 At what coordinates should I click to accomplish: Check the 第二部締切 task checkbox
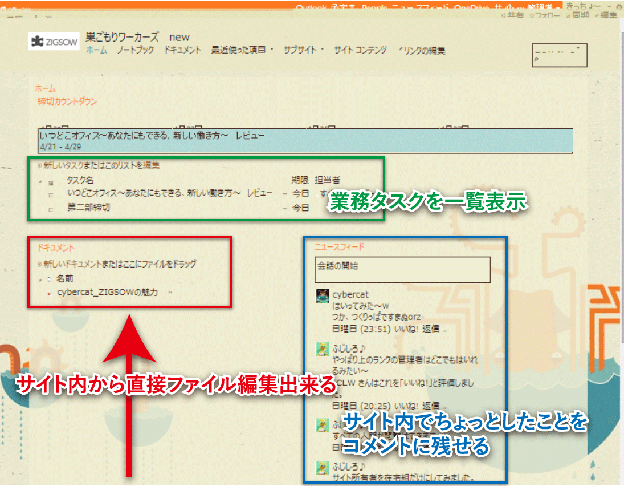[51, 209]
